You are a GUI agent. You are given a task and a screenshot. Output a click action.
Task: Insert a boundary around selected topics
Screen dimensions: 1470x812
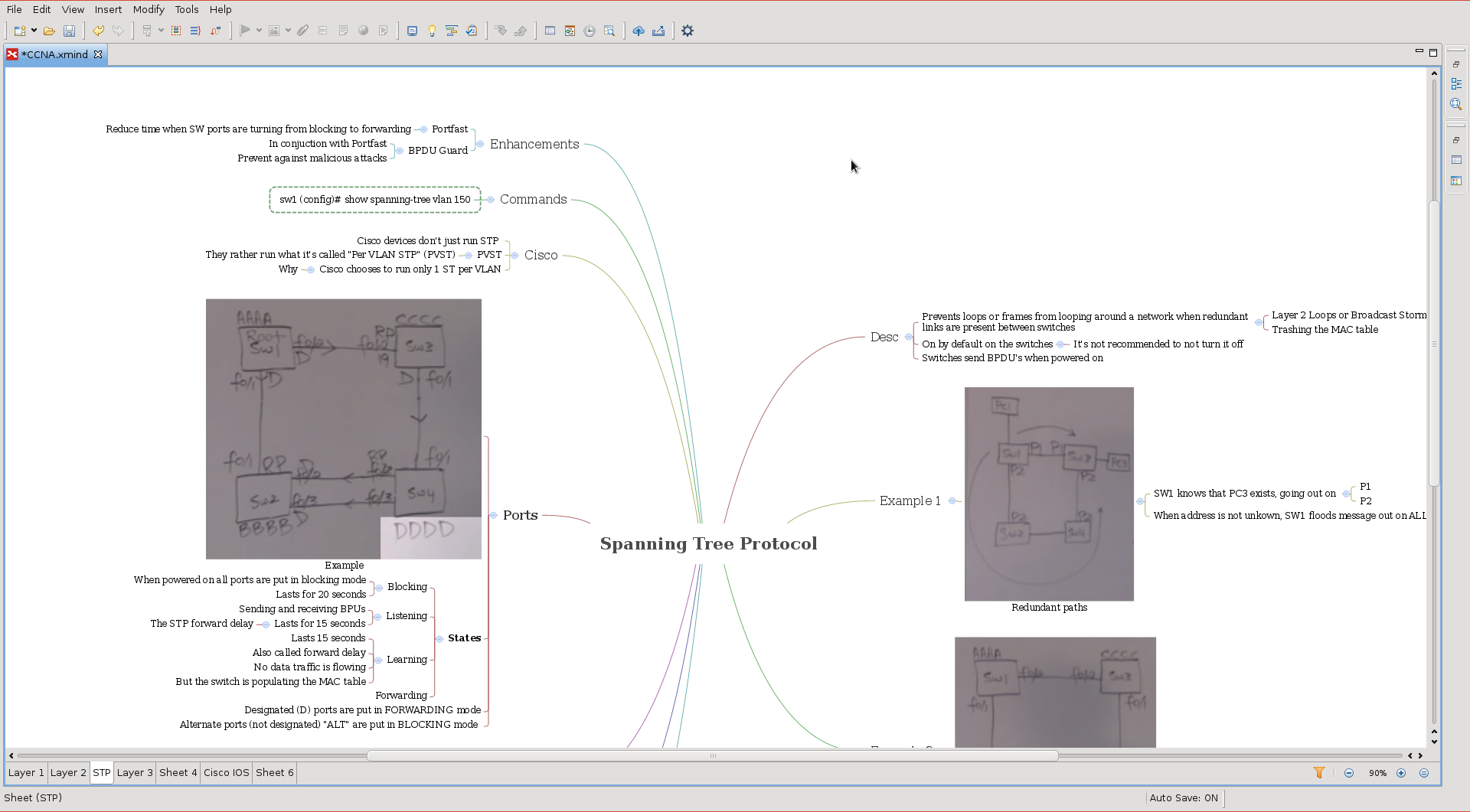pos(176,31)
